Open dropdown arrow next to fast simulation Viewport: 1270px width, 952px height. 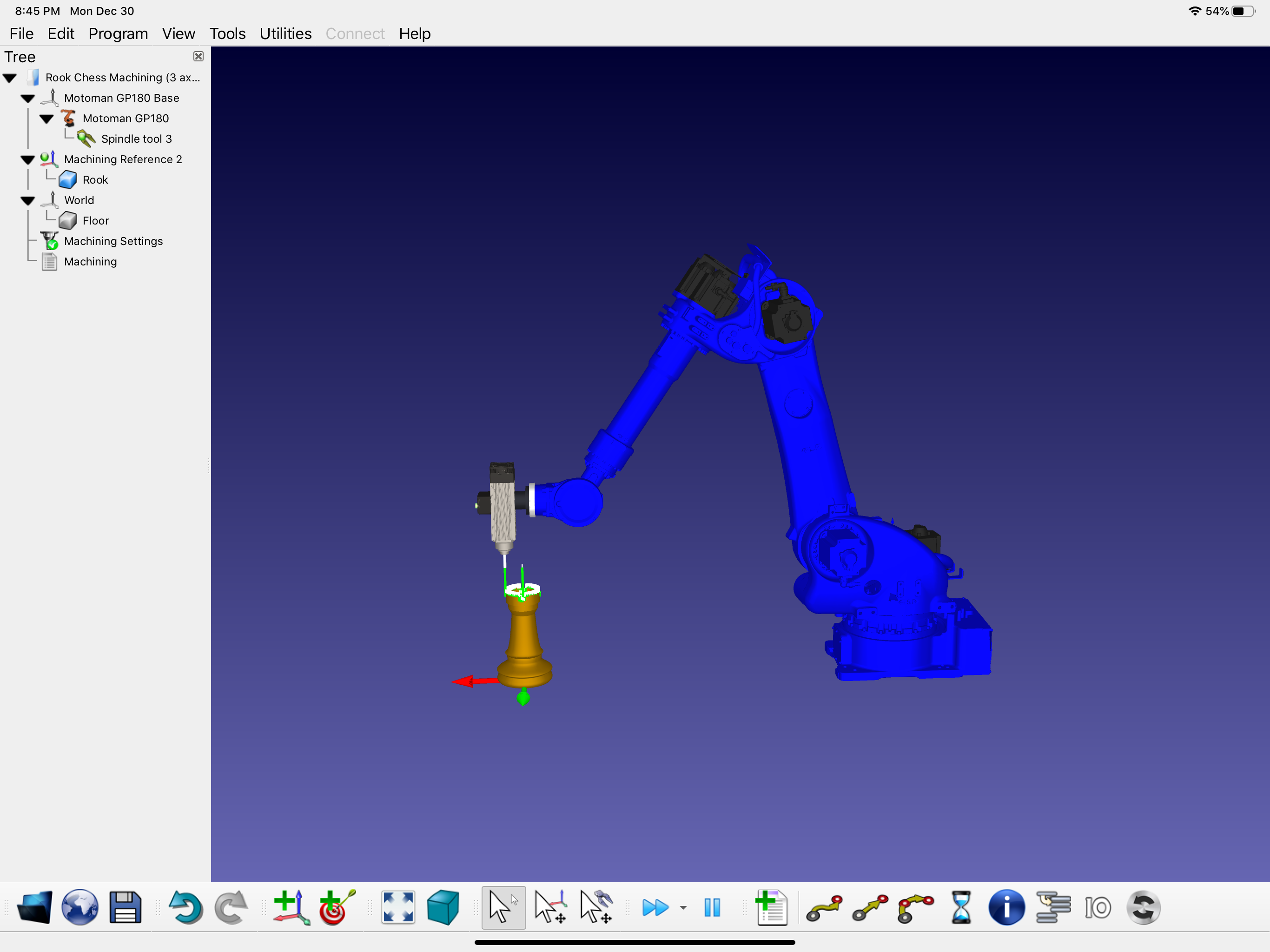(683, 908)
